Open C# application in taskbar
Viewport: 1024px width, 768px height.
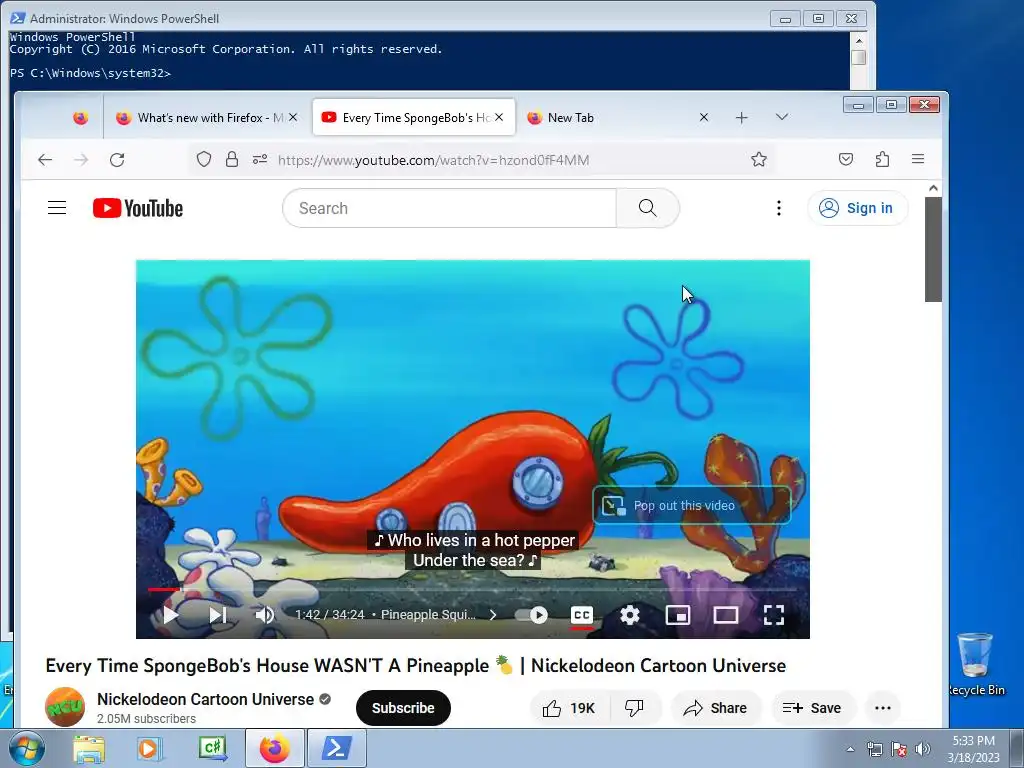[213, 748]
